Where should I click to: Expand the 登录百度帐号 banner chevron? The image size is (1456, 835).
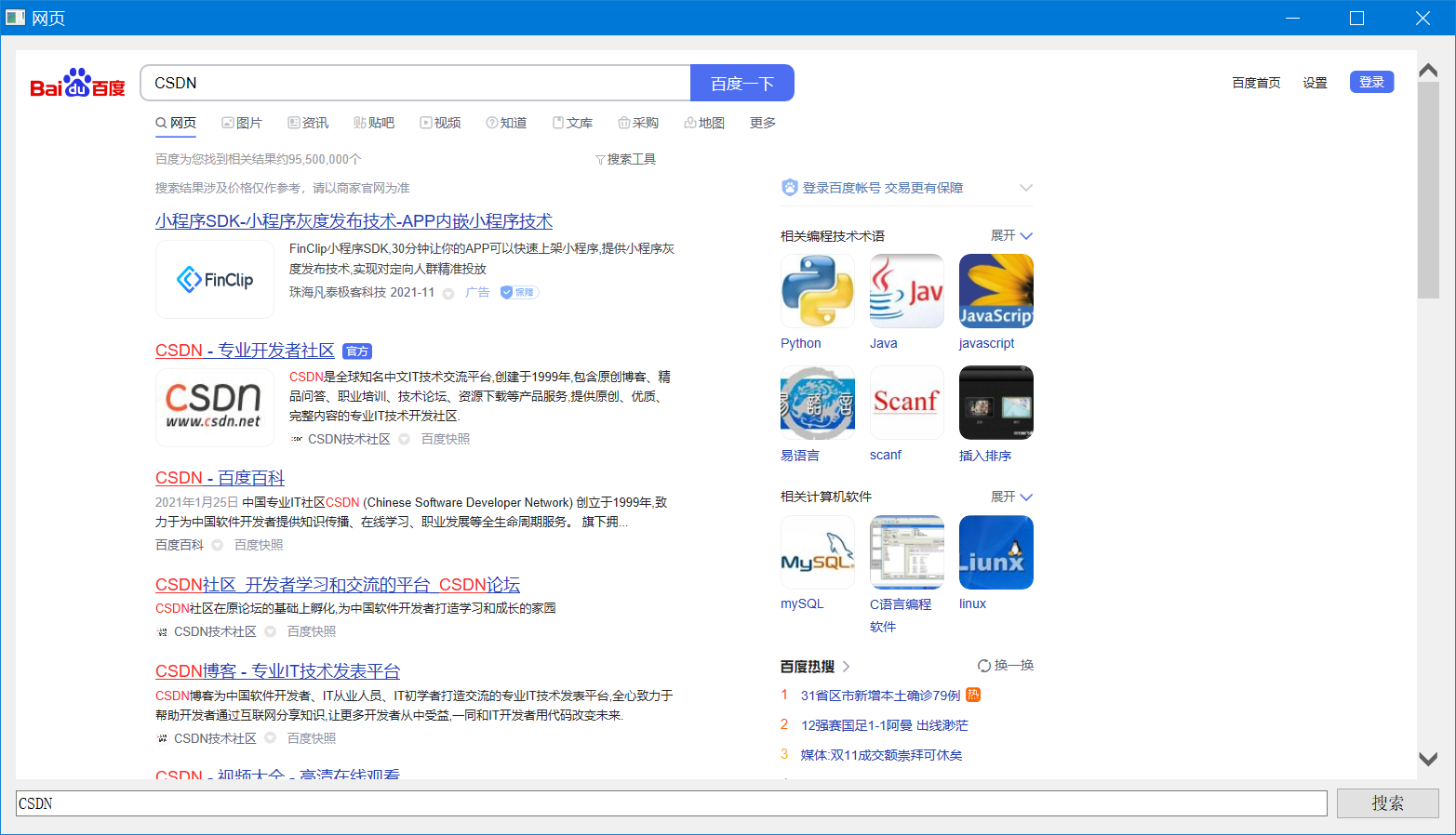(x=1025, y=188)
